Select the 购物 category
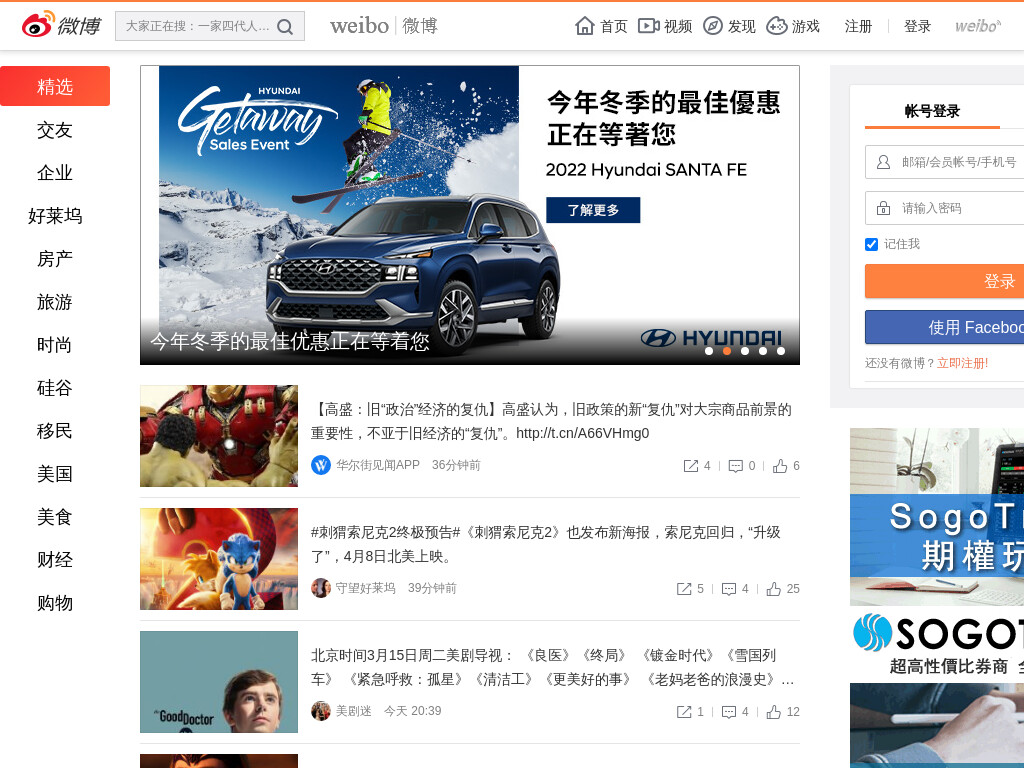Screen dimensions: 1024x768 click(x=55, y=603)
